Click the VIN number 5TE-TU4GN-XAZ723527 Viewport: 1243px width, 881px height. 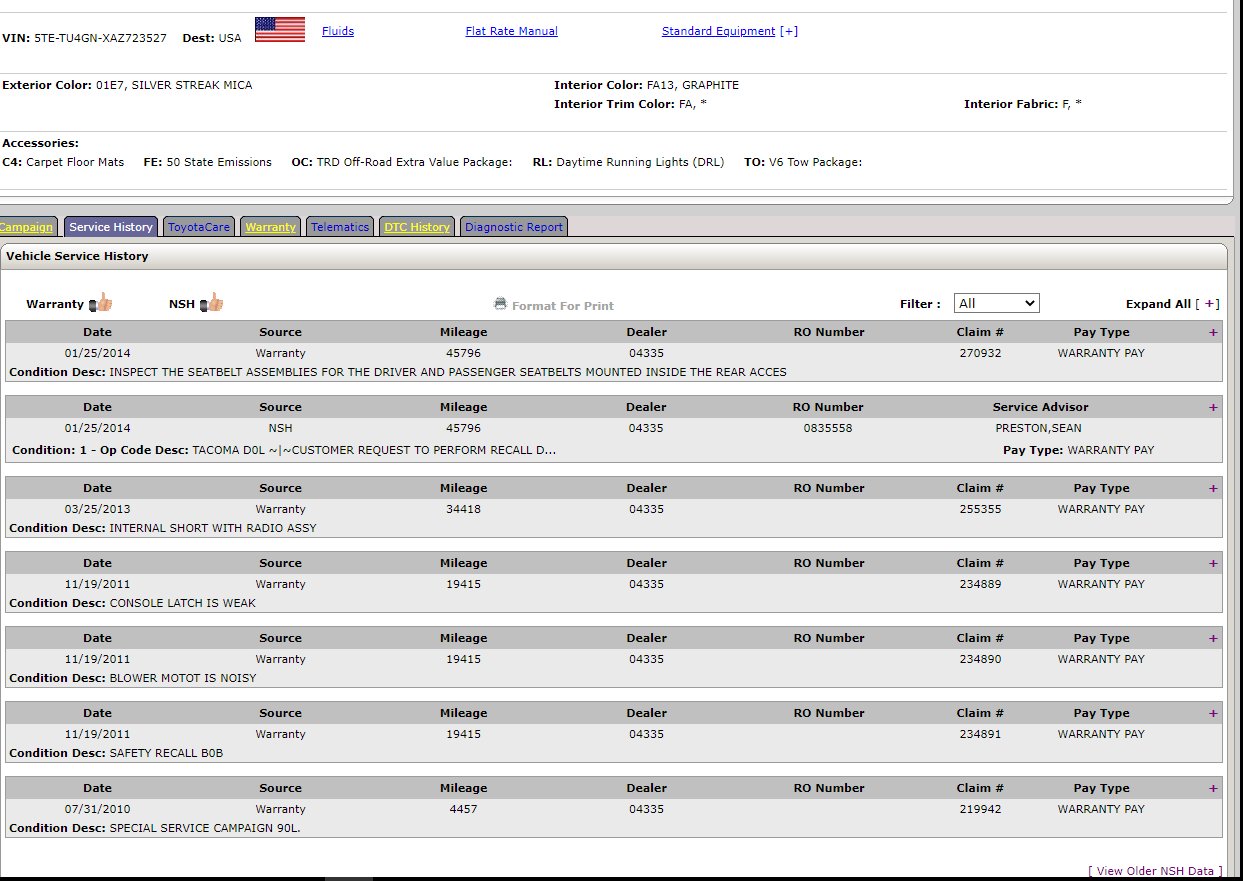coord(100,38)
